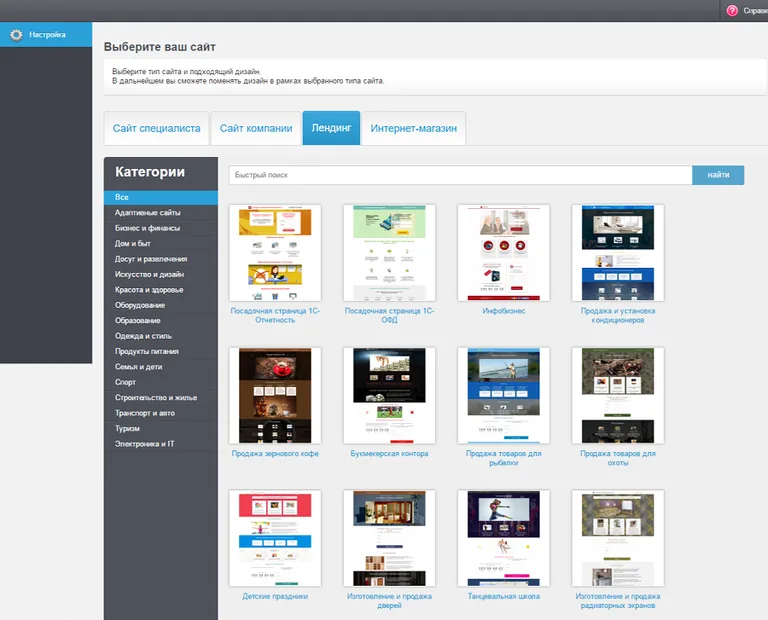Click the gear icon next to Настройка
This screenshot has width=768, height=620.
coord(15,35)
